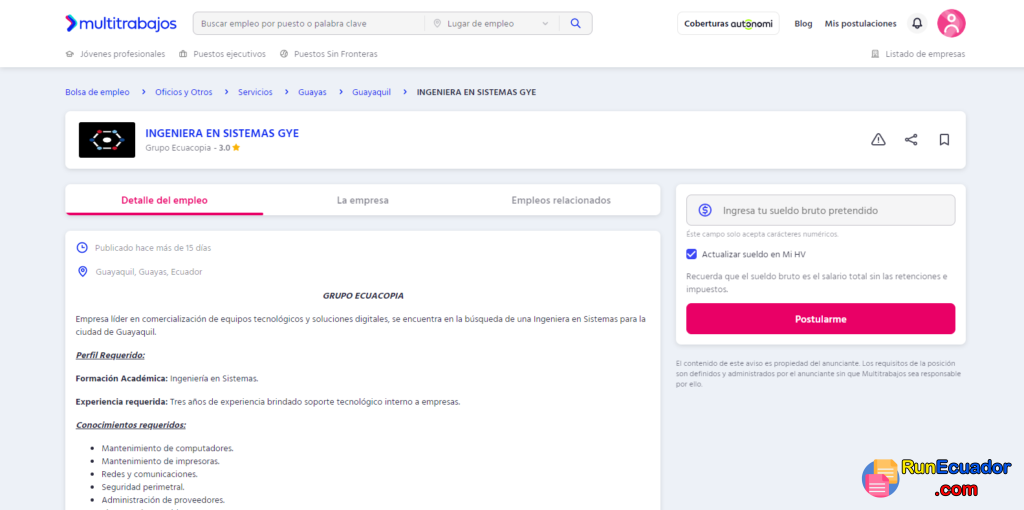
Task: Open Listado de empresas link
Action: tap(925, 54)
